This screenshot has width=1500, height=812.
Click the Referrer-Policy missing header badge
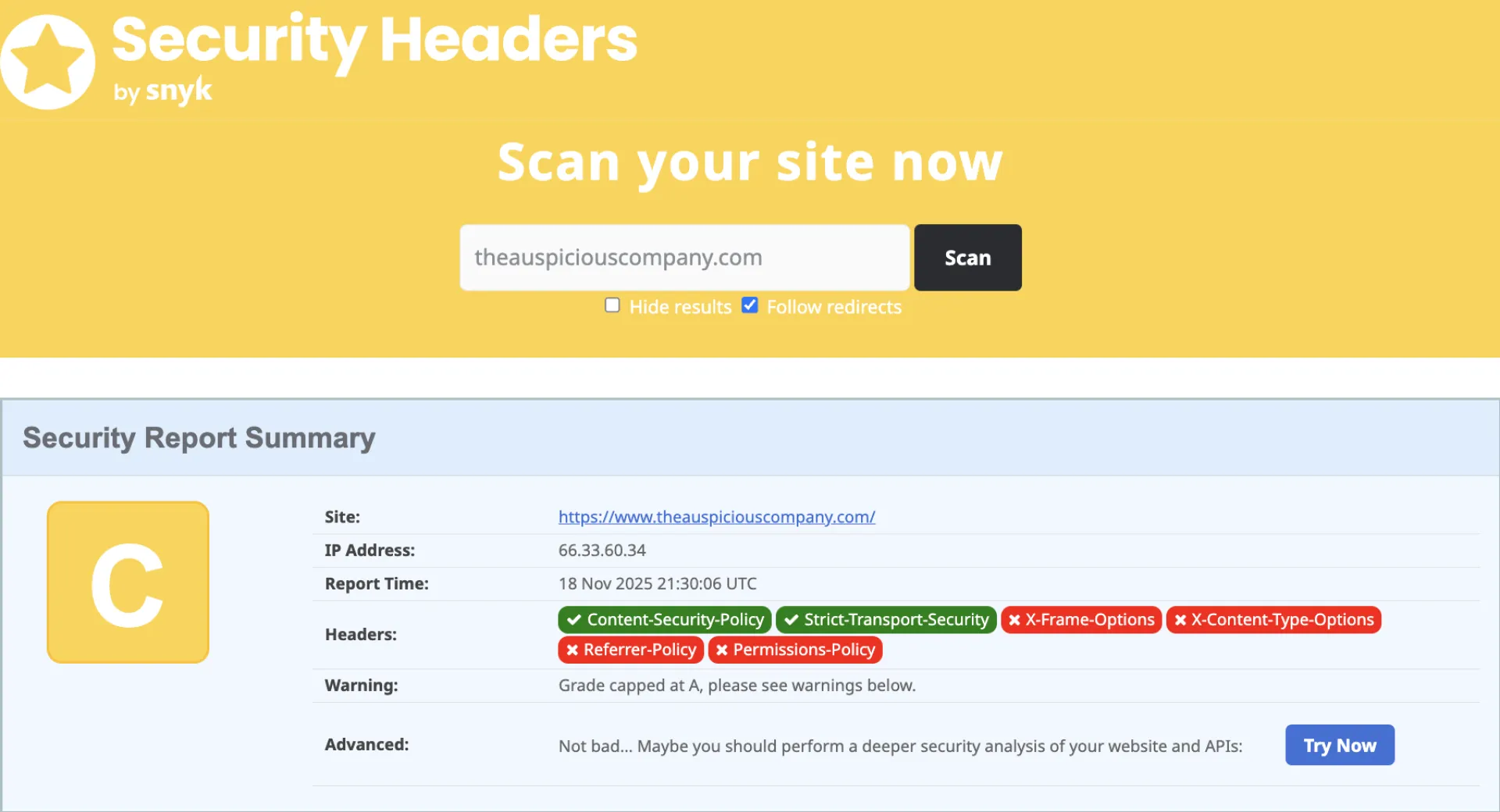coord(630,650)
